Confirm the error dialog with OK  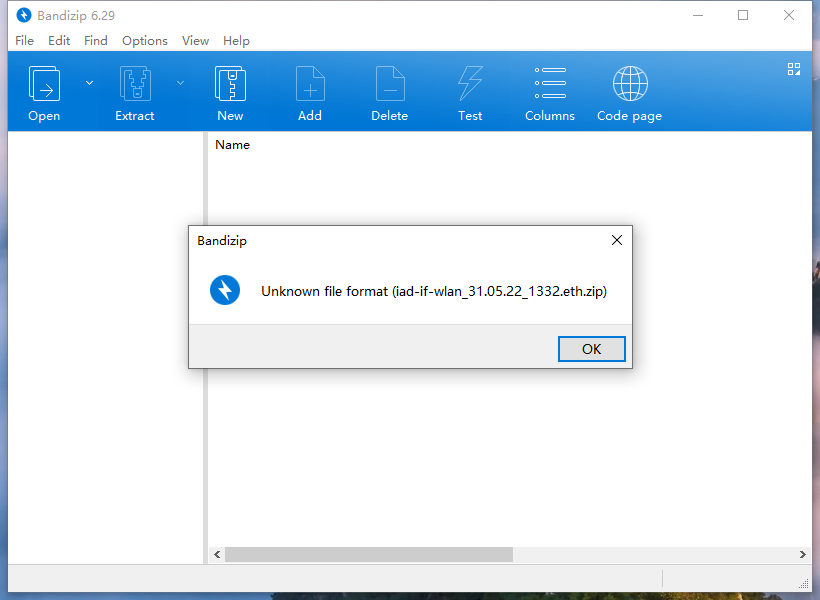(591, 349)
